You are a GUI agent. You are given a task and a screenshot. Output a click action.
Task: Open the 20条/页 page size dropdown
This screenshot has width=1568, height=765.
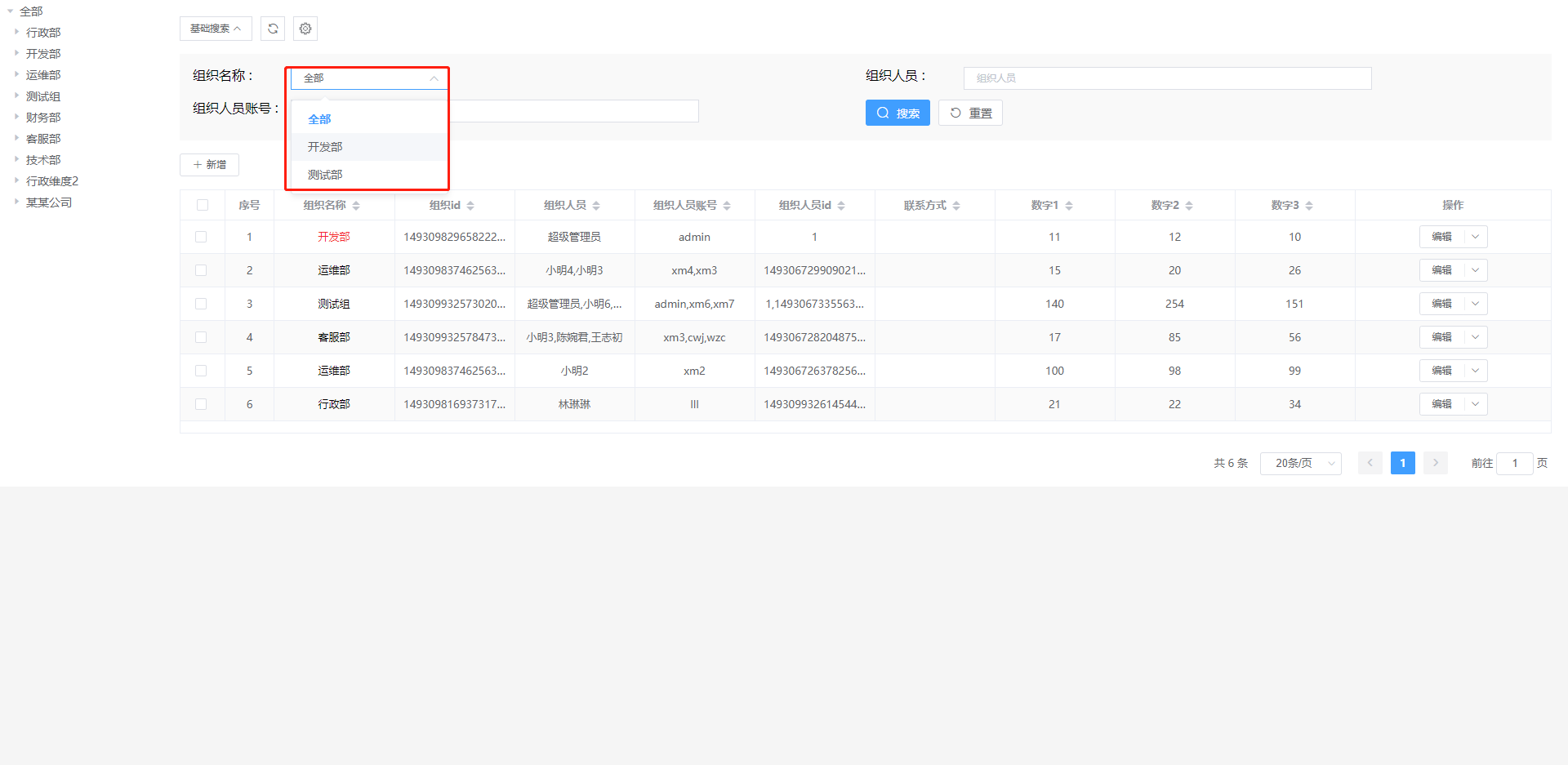[1300, 463]
